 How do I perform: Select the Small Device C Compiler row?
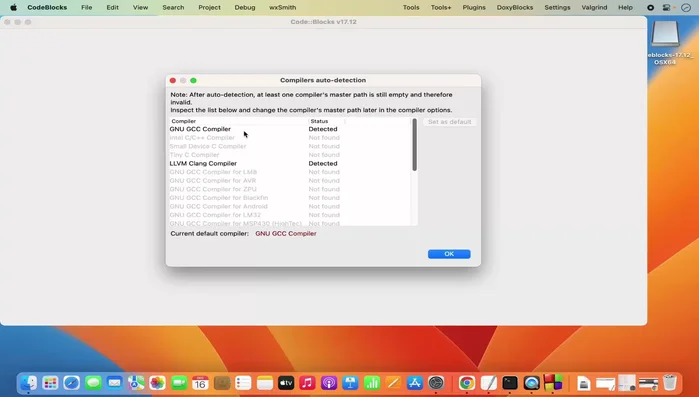coord(290,146)
